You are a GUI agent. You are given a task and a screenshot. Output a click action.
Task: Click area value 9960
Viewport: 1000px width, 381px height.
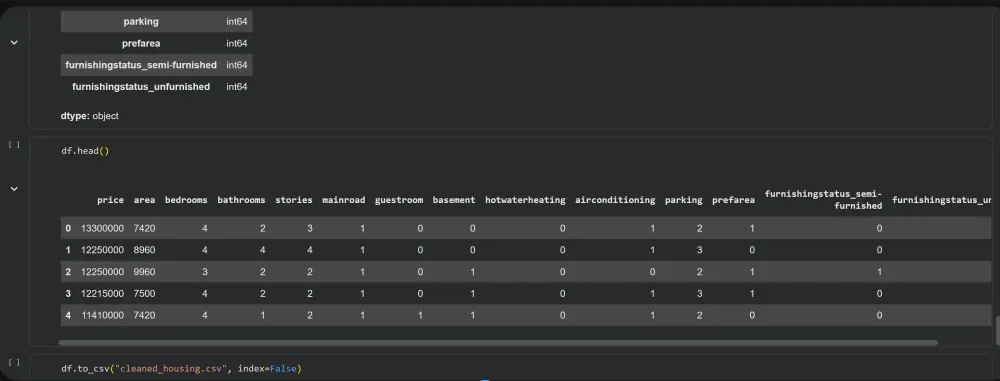coord(145,272)
